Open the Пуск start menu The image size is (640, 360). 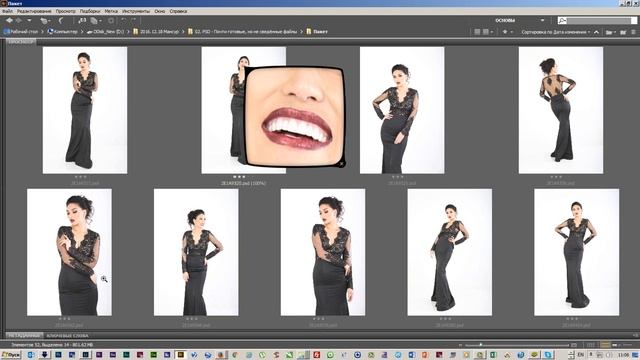[11, 355]
